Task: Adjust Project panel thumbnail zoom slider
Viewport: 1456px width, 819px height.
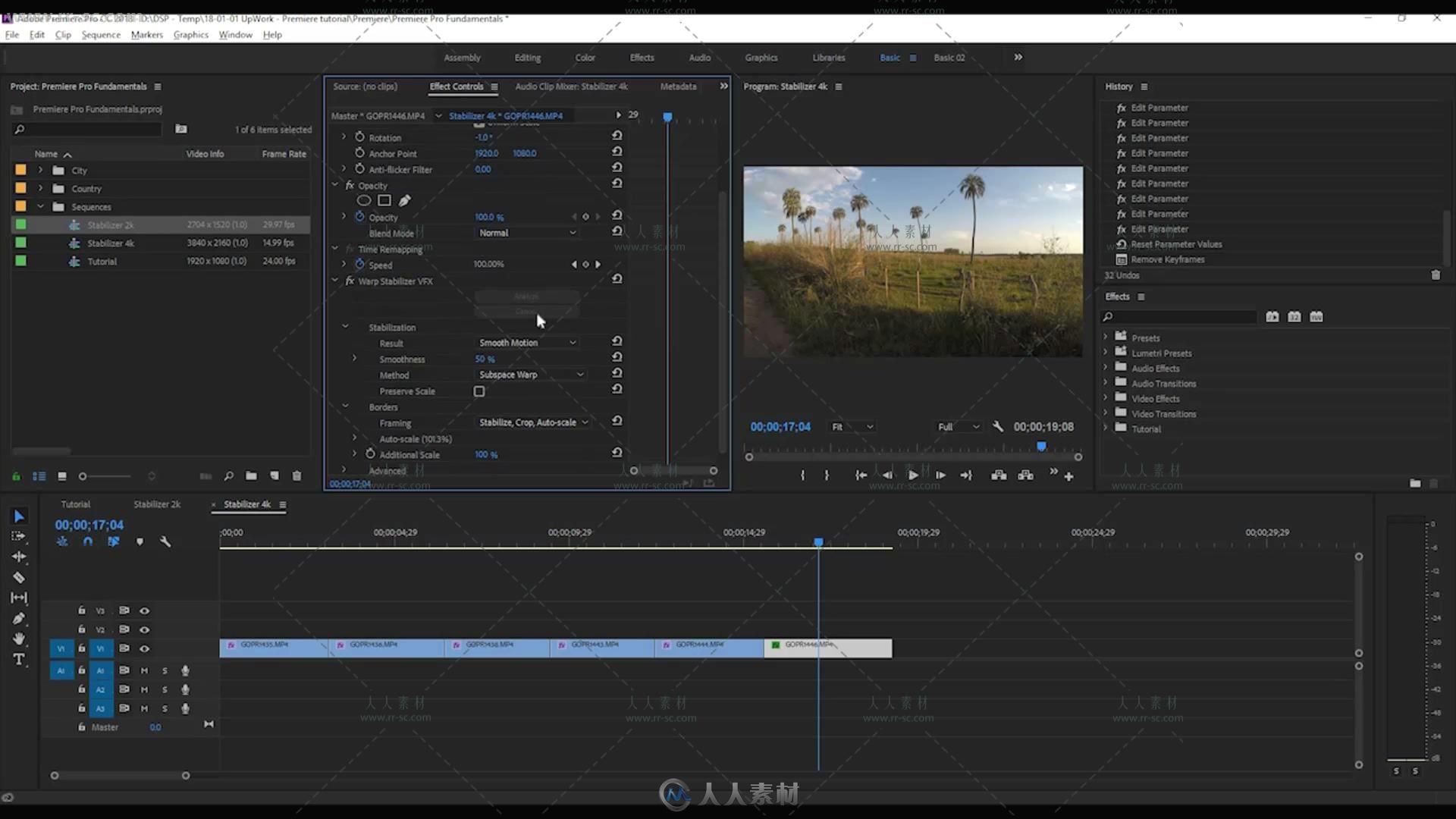Action: (83, 476)
